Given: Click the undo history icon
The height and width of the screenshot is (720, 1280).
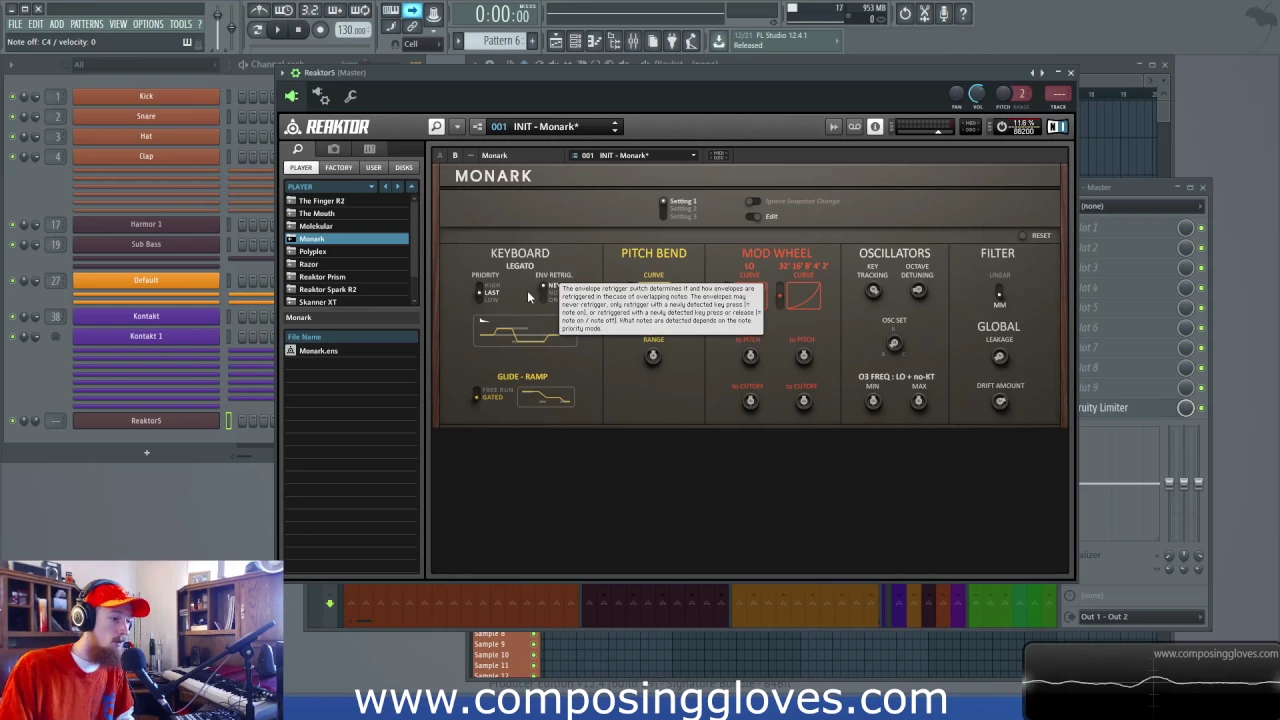Looking at the screenshot, I should pyautogui.click(x=905, y=14).
